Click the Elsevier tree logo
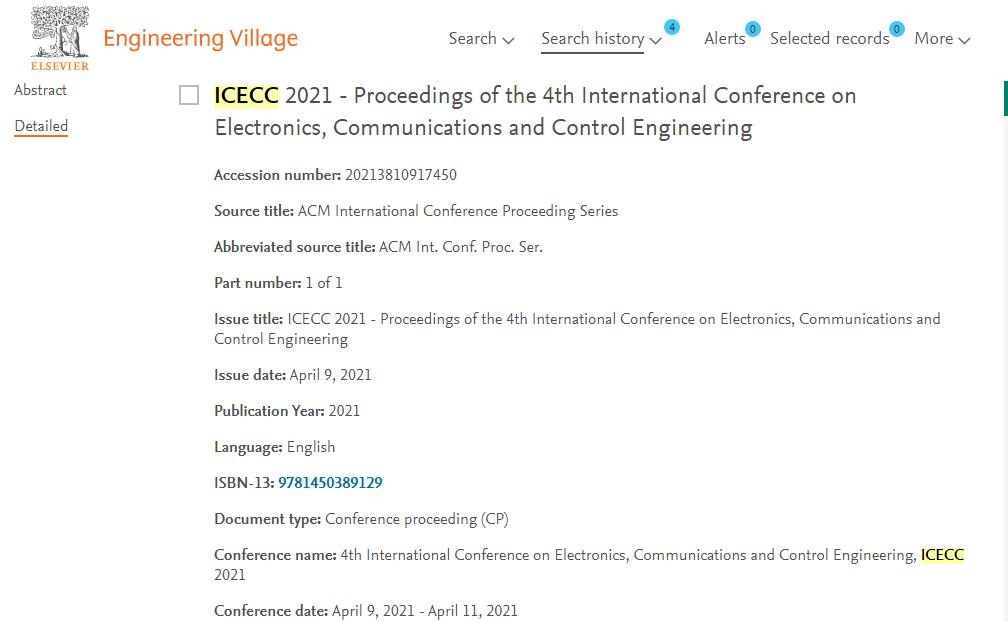Screen dimensions: 1008x622 (x=60, y=37)
